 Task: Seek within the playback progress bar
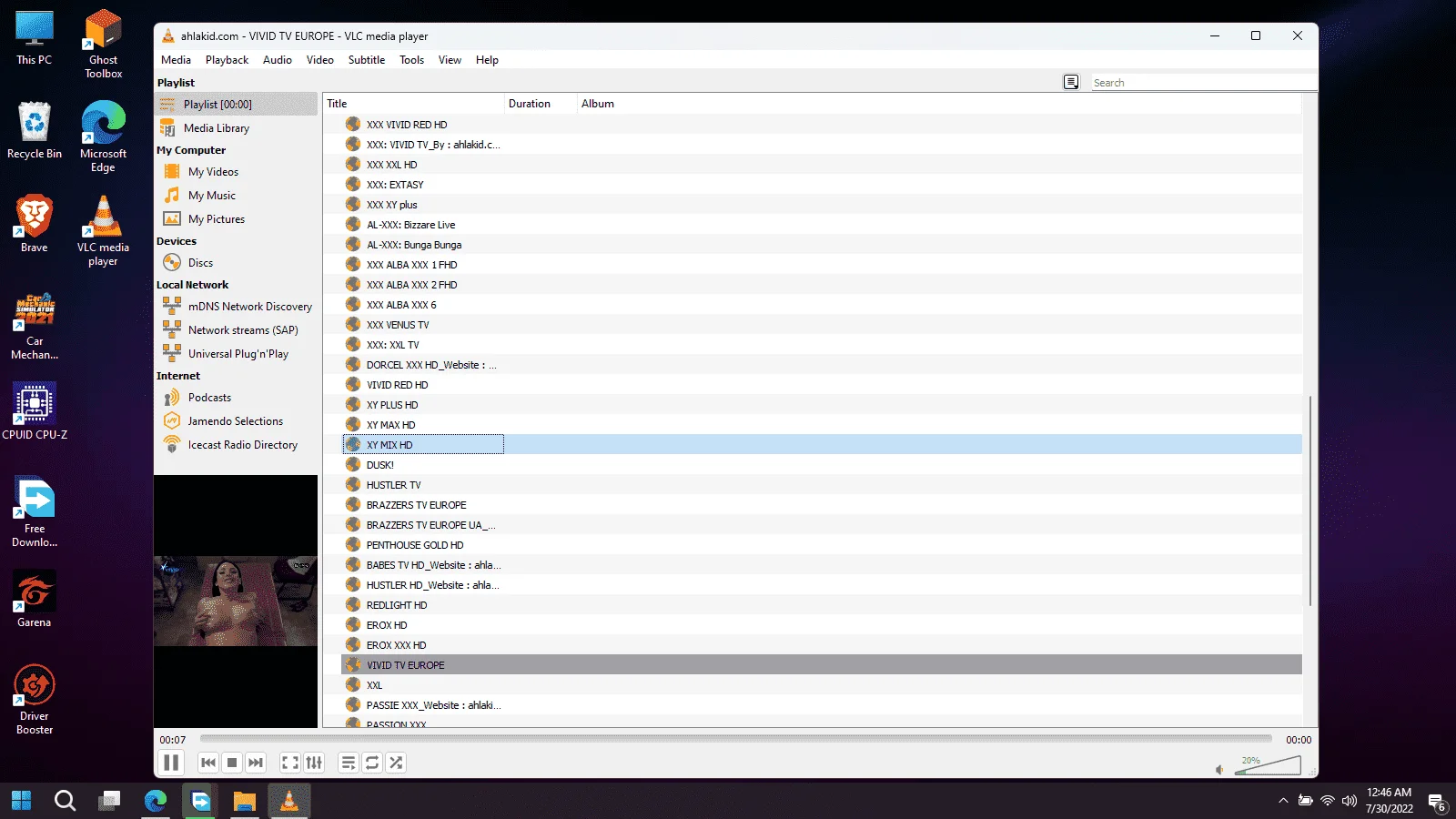[735, 739]
